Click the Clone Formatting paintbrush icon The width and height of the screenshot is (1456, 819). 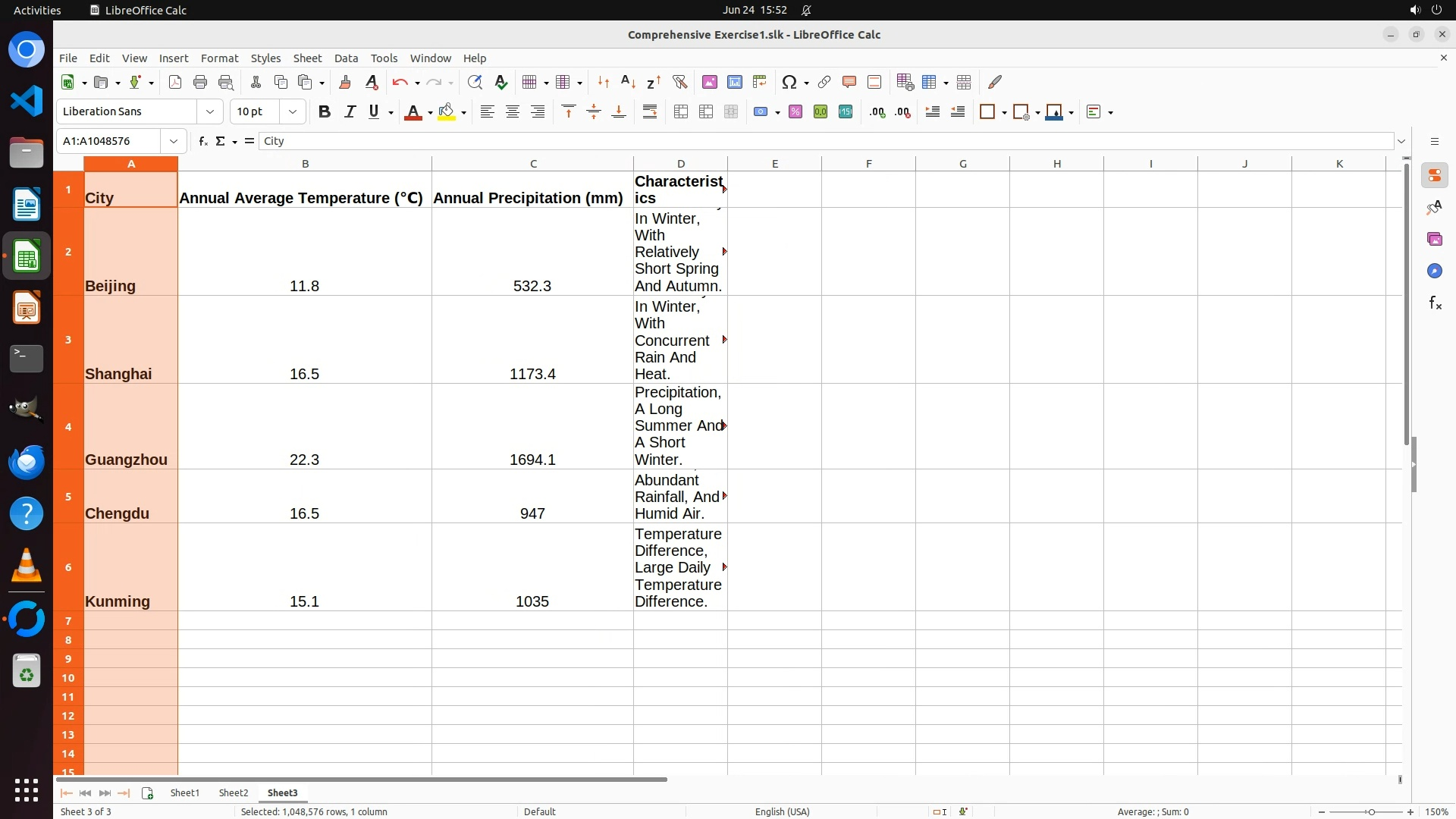[345, 82]
